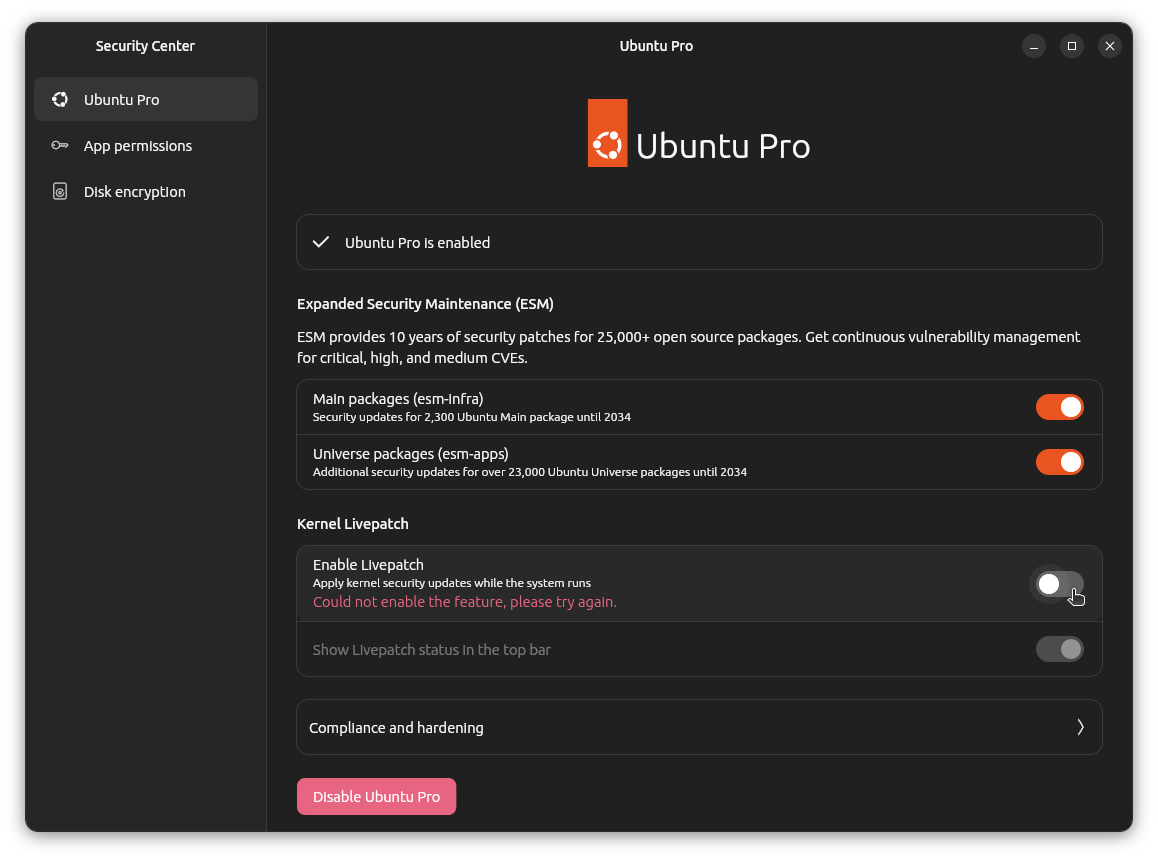
Task: Click the checkmark beside Ubuntu Pro is enabled
Action: (x=321, y=242)
